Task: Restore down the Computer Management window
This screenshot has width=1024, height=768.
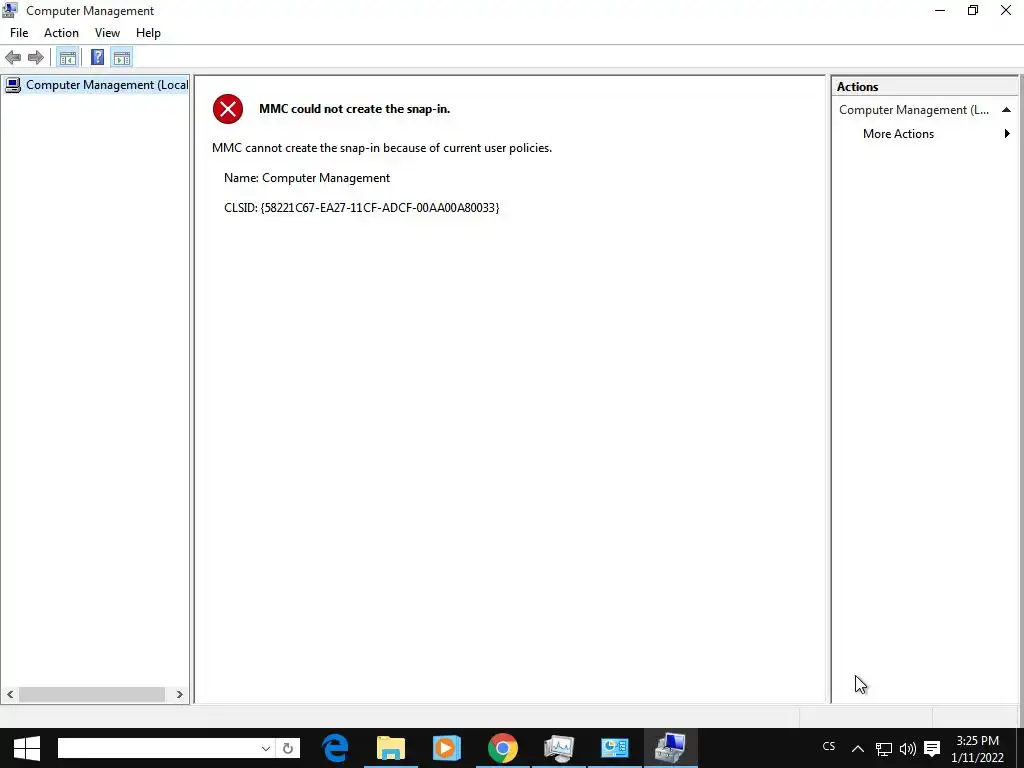Action: coord(973,10)
